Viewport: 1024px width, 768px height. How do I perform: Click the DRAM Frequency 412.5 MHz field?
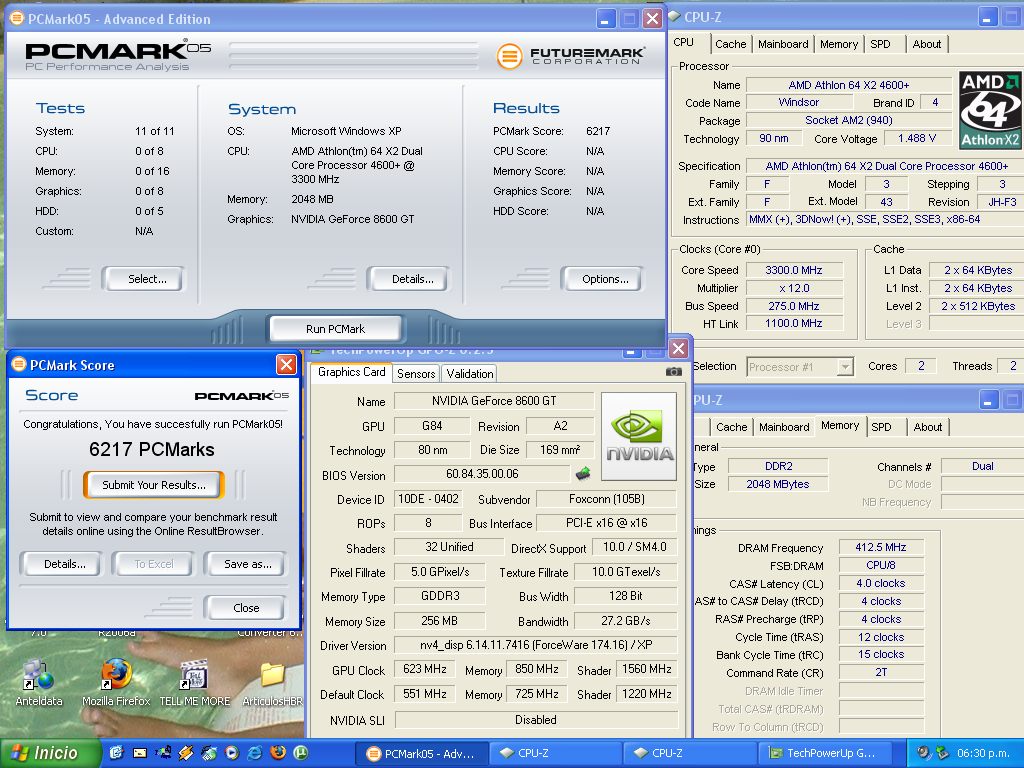tap(881, 547)
